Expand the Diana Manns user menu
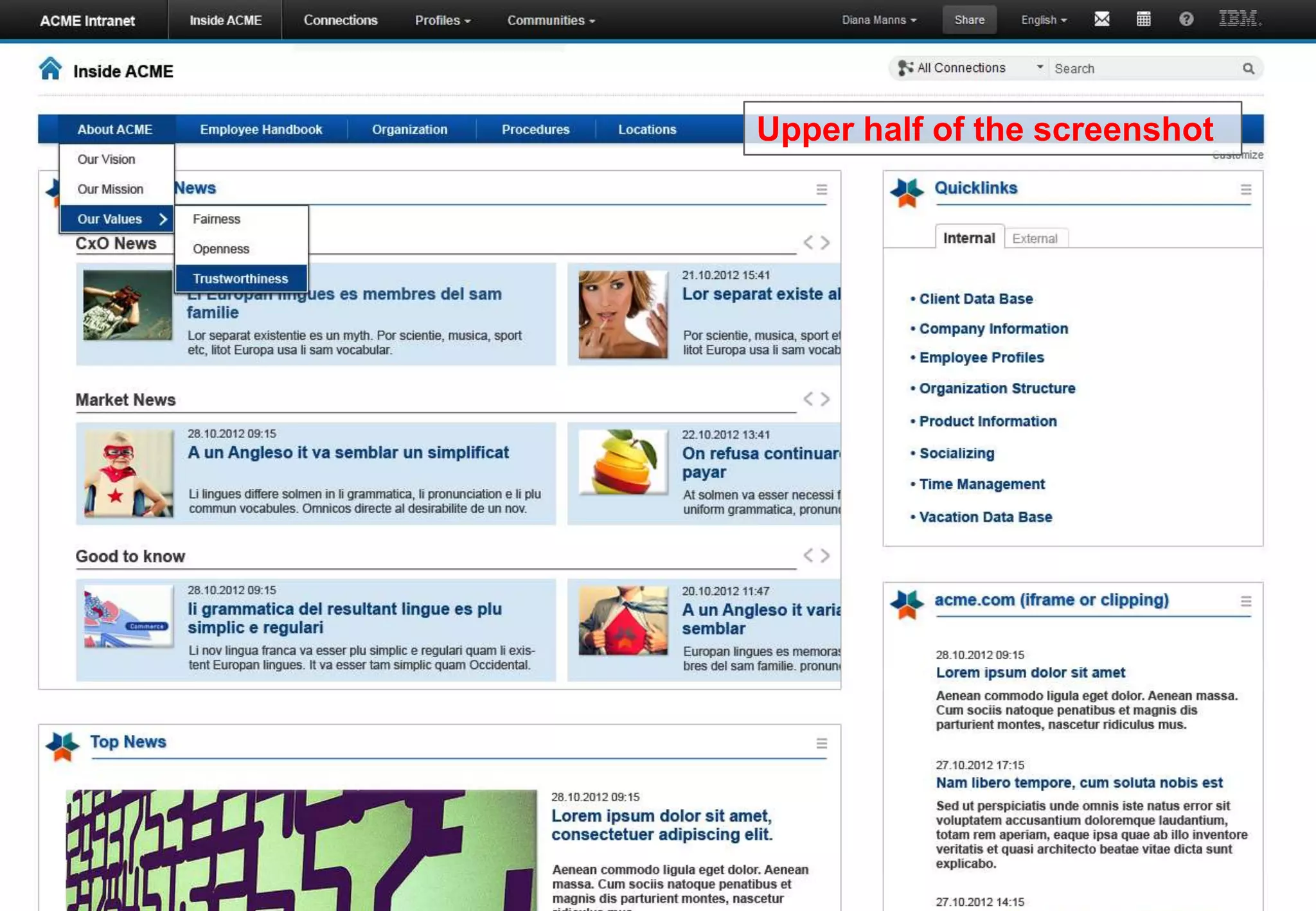The width and height of the screenshot is (1316, 911). tap(878, 20)
